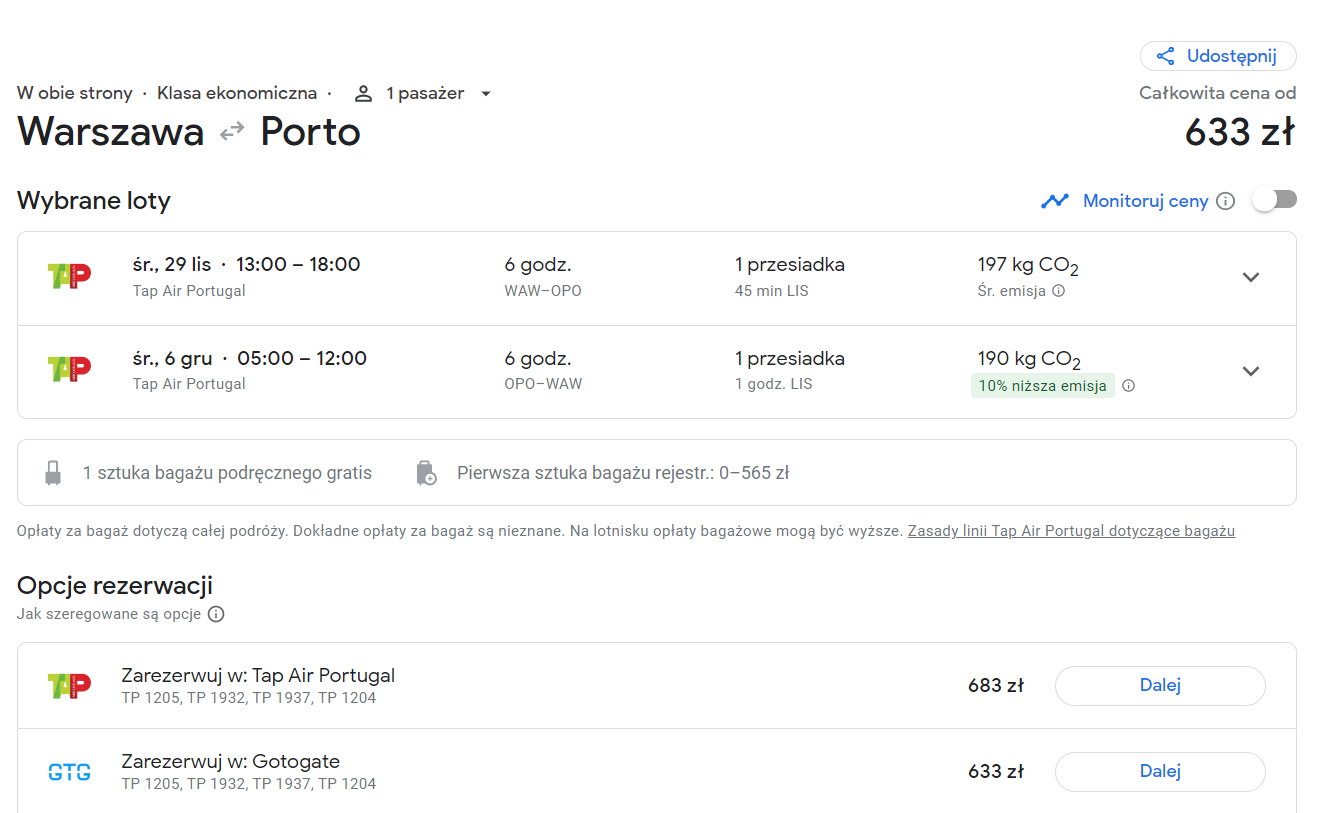Open info icon beside Monitoruj ceny
The height and width of the screenshot is (813, 1318).
pyautogui.click(x=1226, y=201)
